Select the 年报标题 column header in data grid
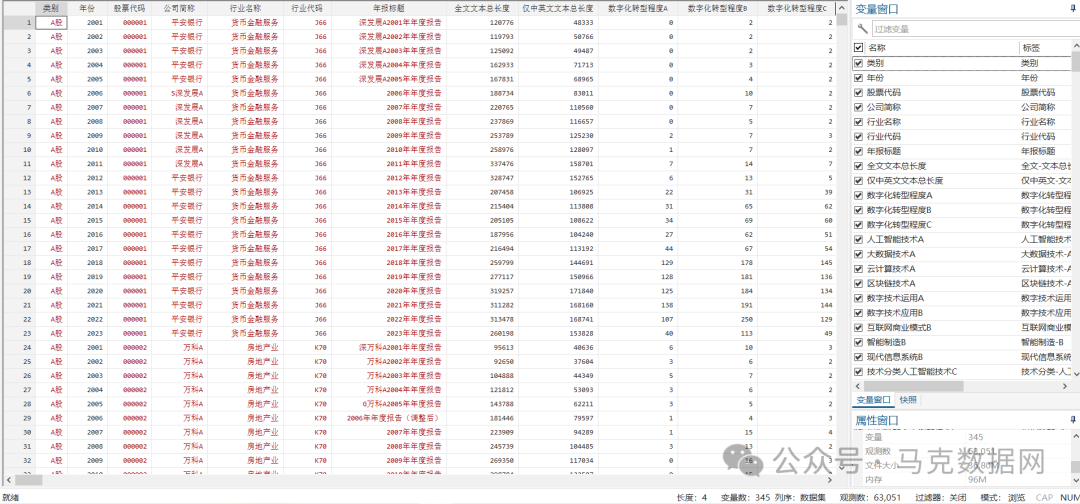 (388, 9)
